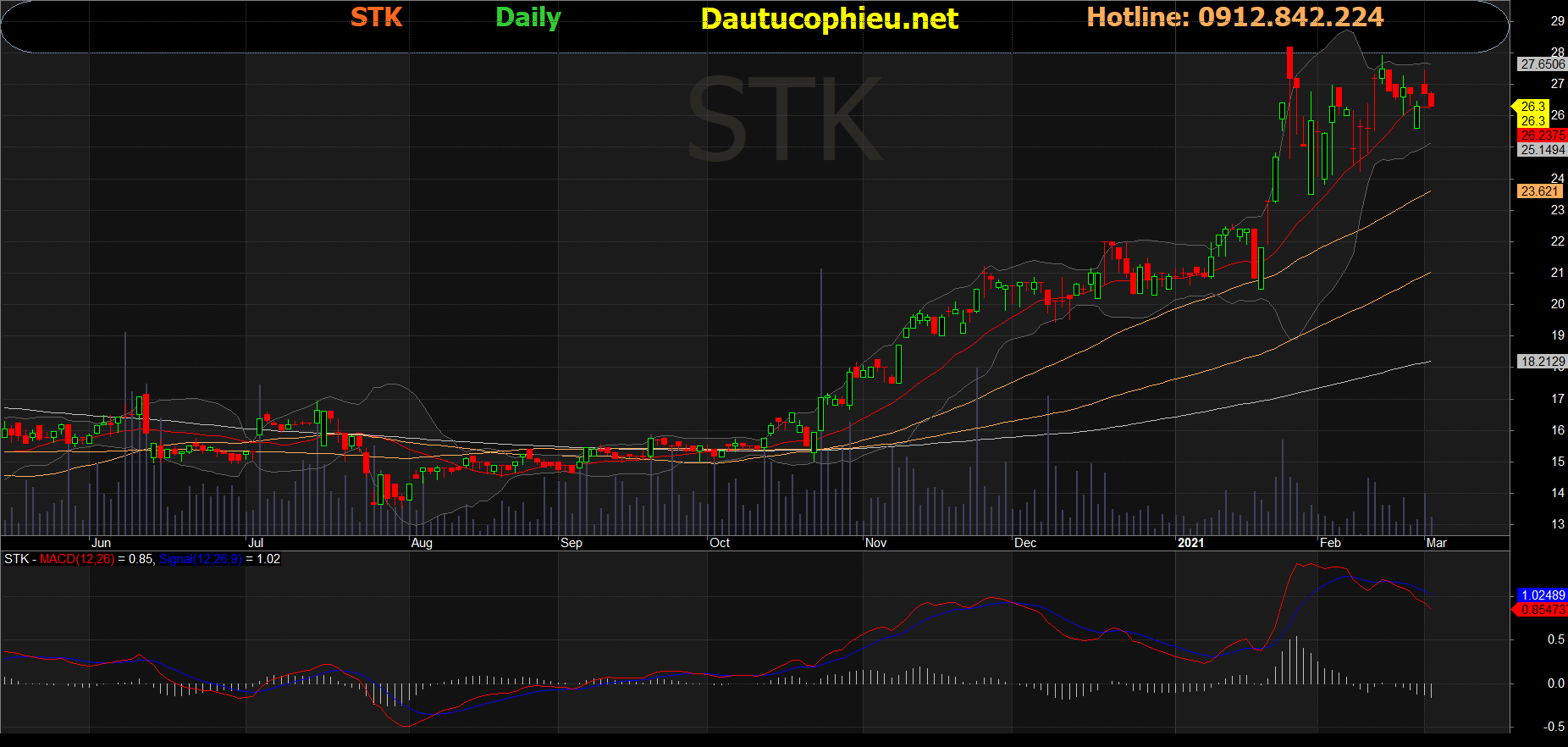Click the "Jul" month label
This screenshot has height=747, width=1568.
256,543
